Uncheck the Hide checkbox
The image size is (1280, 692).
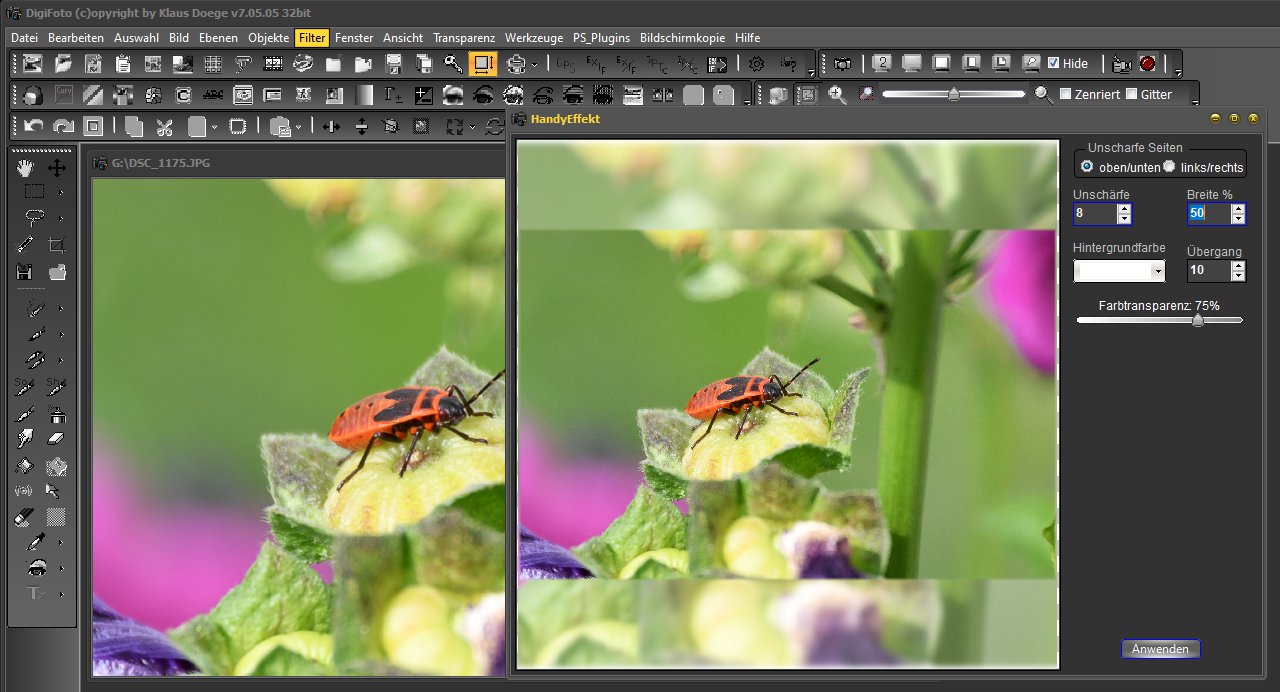1053,64
